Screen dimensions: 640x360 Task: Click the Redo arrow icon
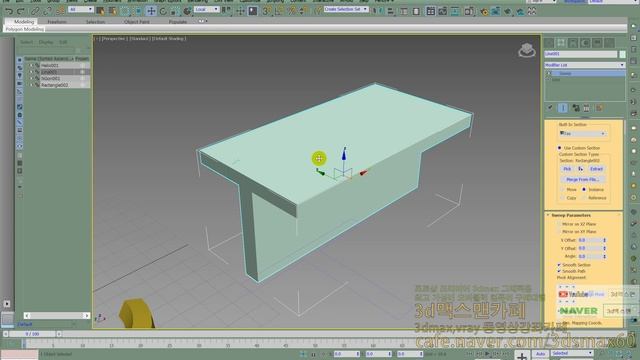coord(20,11)
